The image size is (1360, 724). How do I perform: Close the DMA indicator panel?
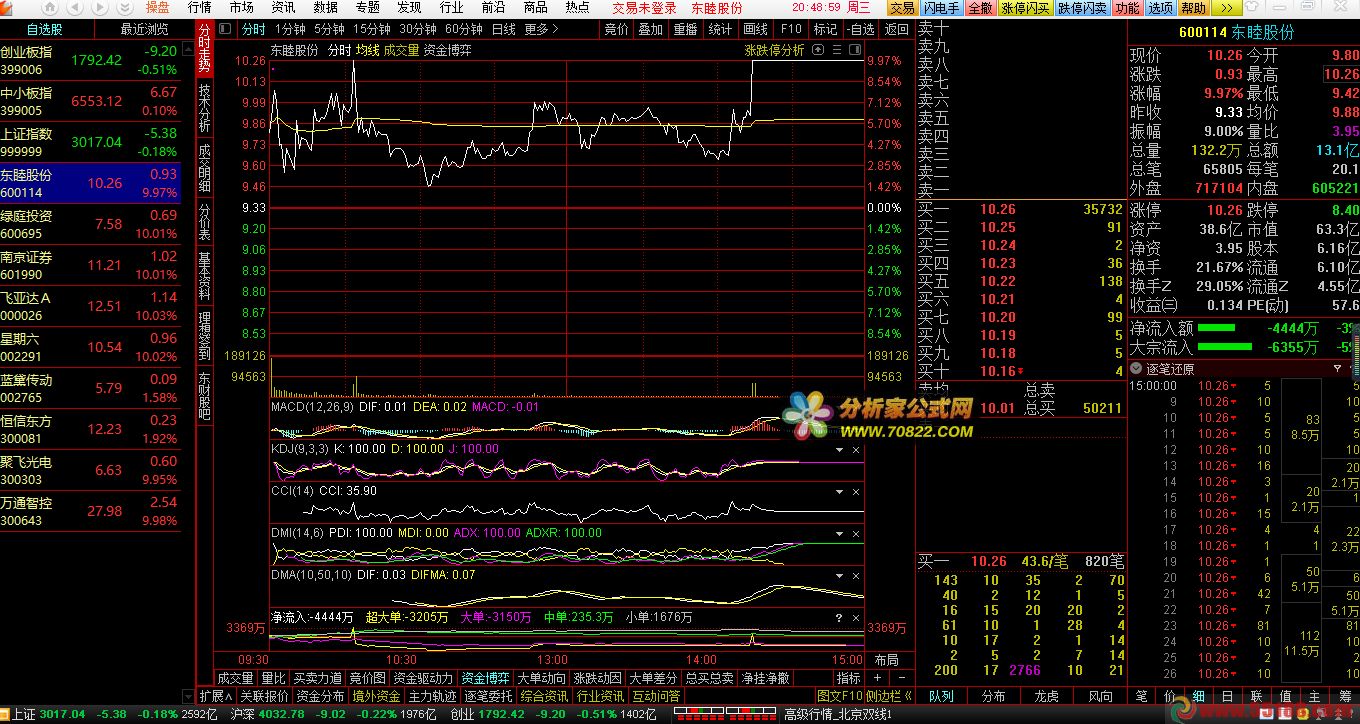pos(856,576)
